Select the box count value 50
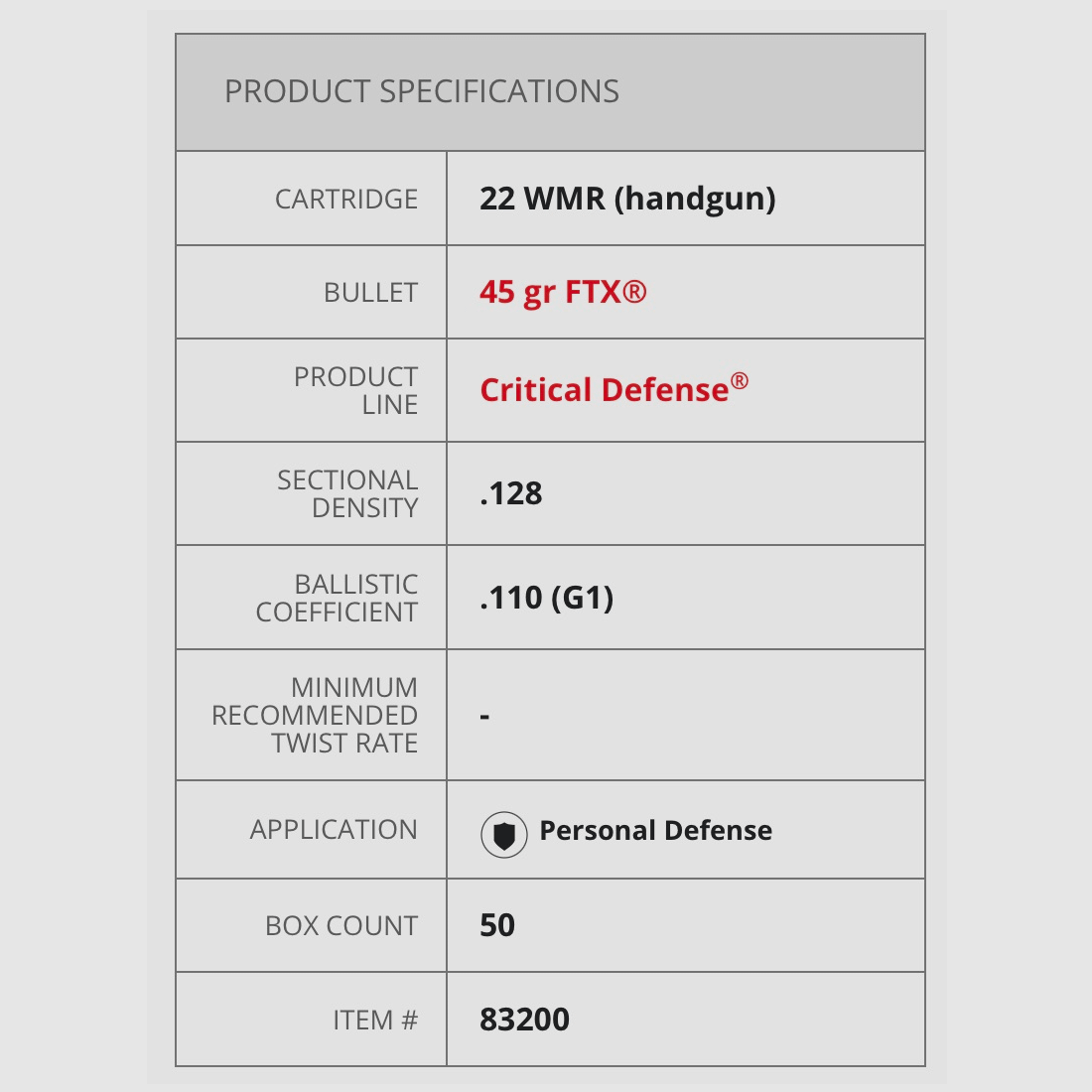This screenshot has height=1092, width=1092. [497, 925]
